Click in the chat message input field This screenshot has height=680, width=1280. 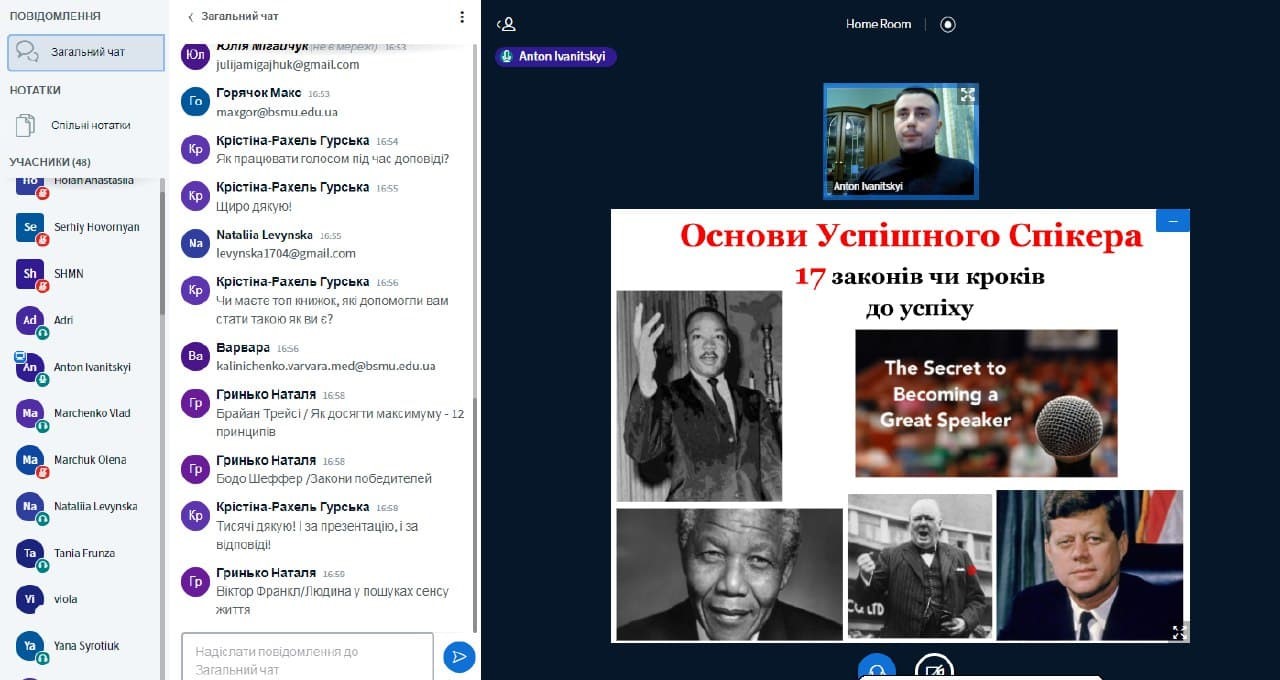pos(307,656)
